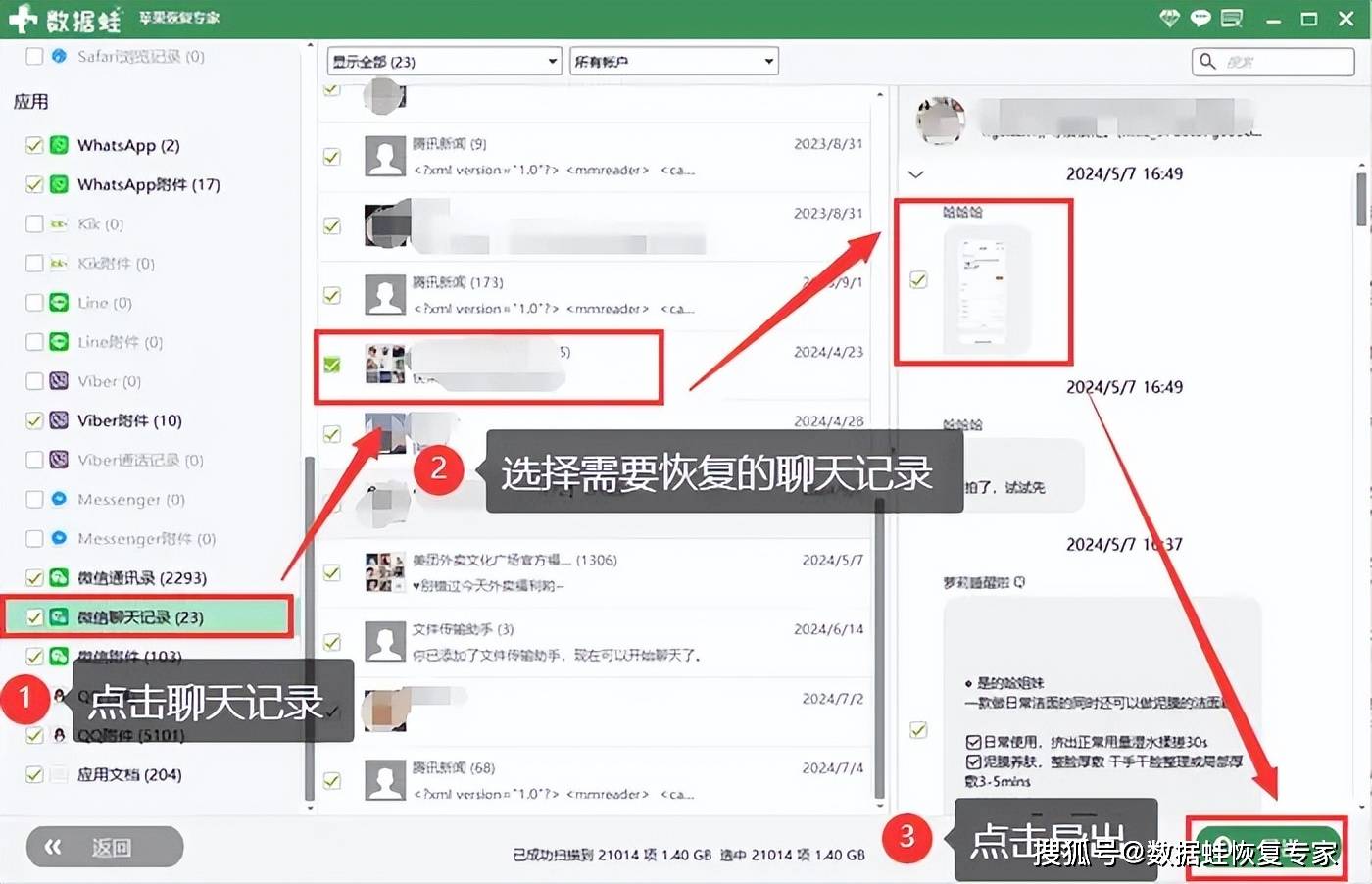The height and width of the screenshot is (884, 1372).
Task: Click inside the search input field
Action: point(1274,61)
